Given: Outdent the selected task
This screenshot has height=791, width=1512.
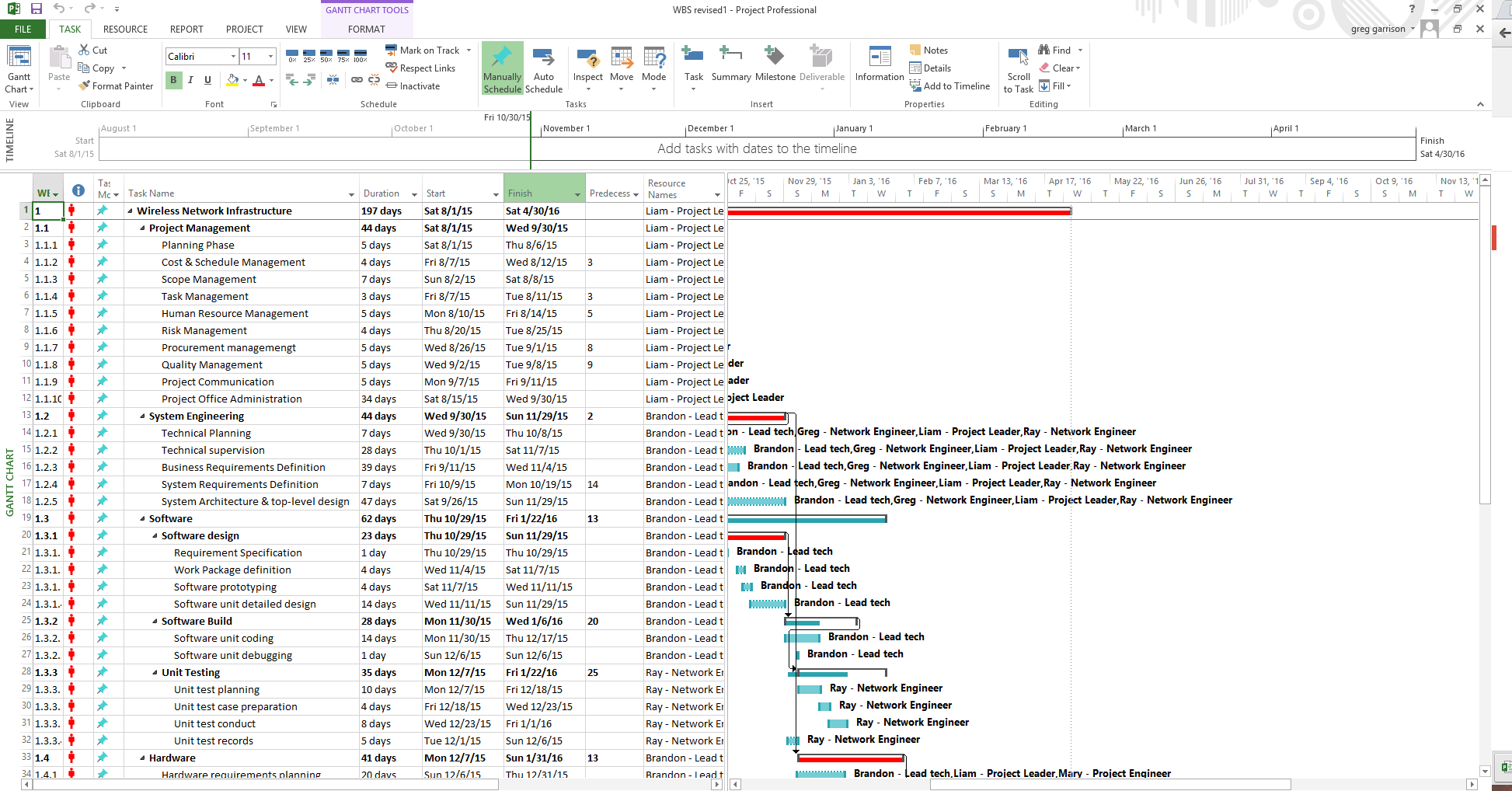Looking at the screenshot, I should coord(292,79).
